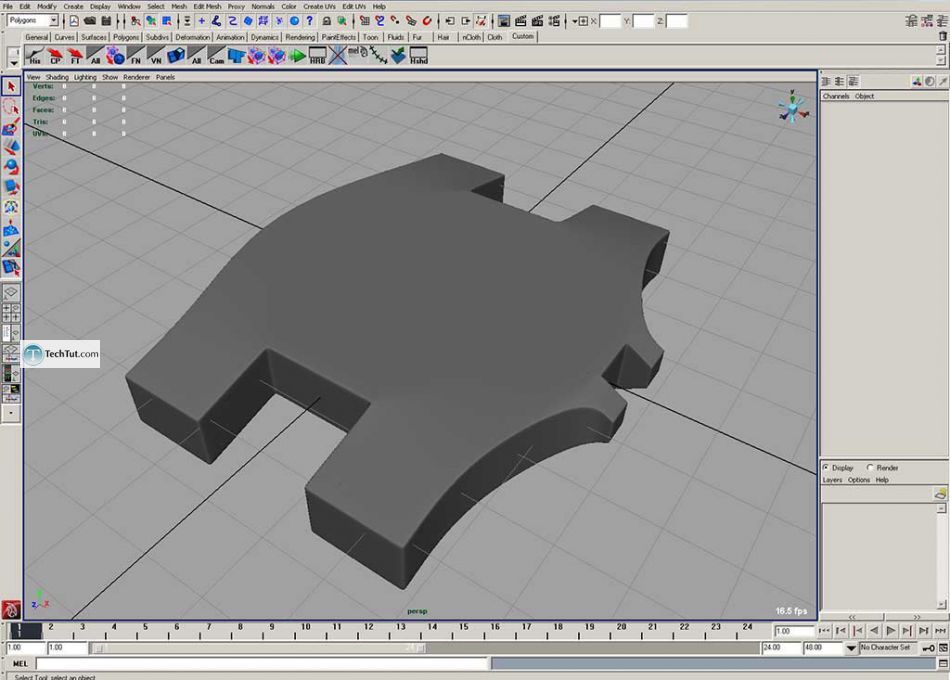Enable snap to grids icon

364,21
